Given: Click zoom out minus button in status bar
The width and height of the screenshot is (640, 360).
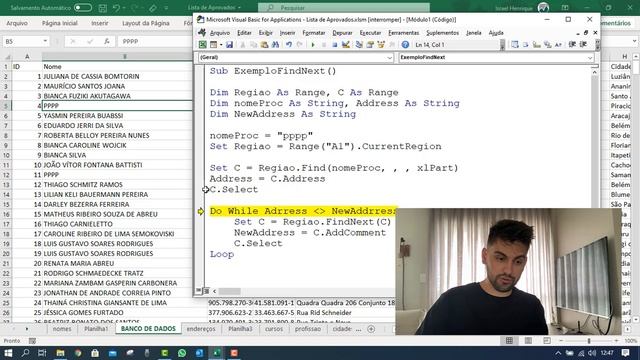Looking at the screenshot, I should coord(561,341).
